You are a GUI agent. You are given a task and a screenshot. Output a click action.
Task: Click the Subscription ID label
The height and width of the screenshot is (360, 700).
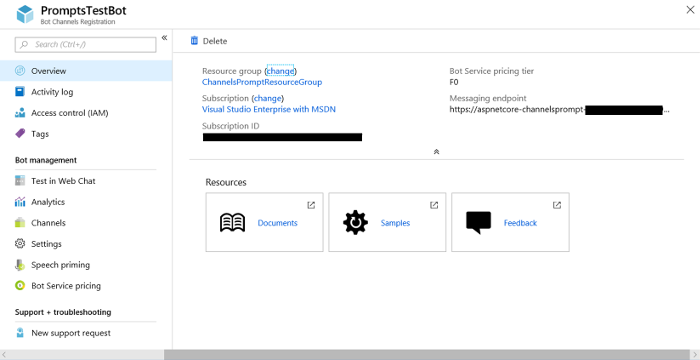[230, 126]
